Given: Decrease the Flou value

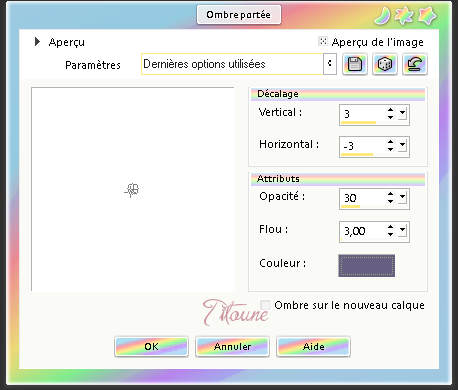Looking at the screenshot, I should pyautogui.click(x=390, y=234).
